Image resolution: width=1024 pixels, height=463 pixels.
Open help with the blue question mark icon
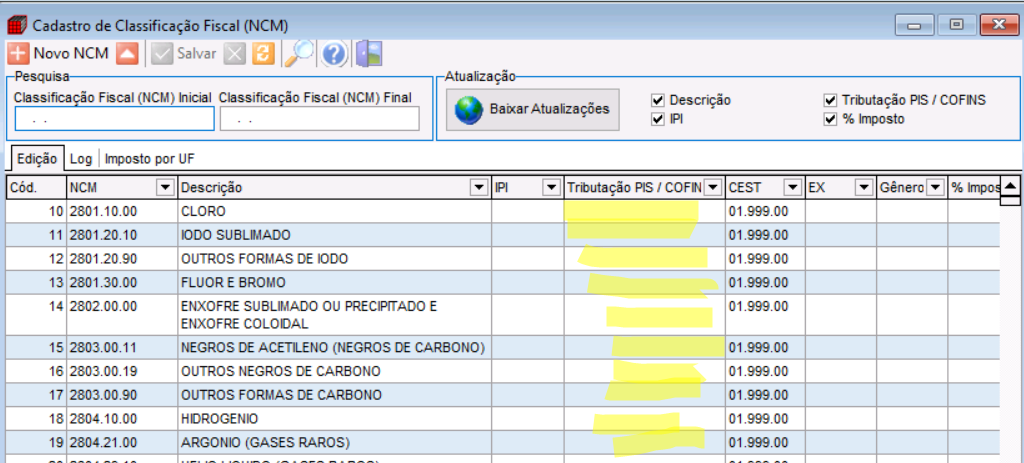point(334,54)
